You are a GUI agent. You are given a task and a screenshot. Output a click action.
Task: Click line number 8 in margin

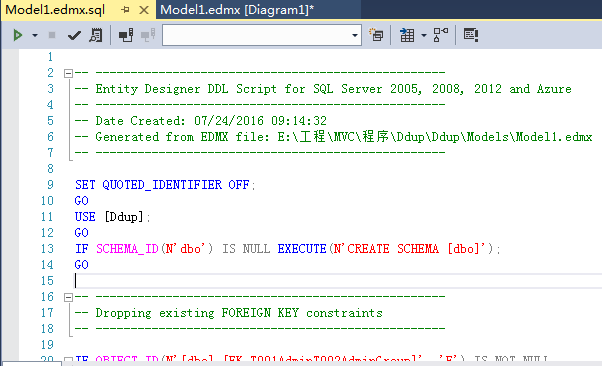point(50,169)
